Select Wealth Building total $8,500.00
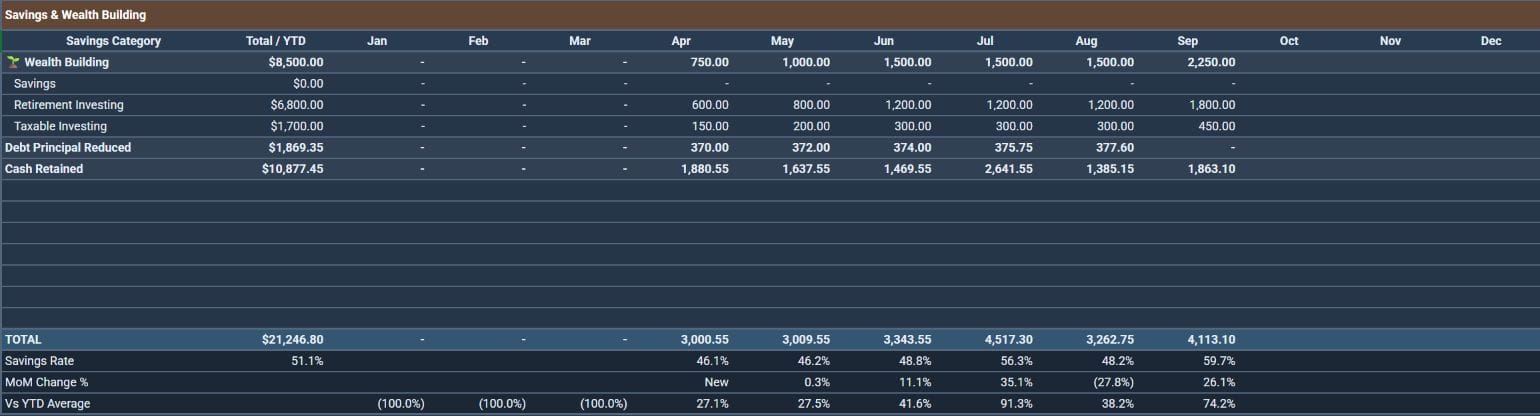 tap(296, 62)
